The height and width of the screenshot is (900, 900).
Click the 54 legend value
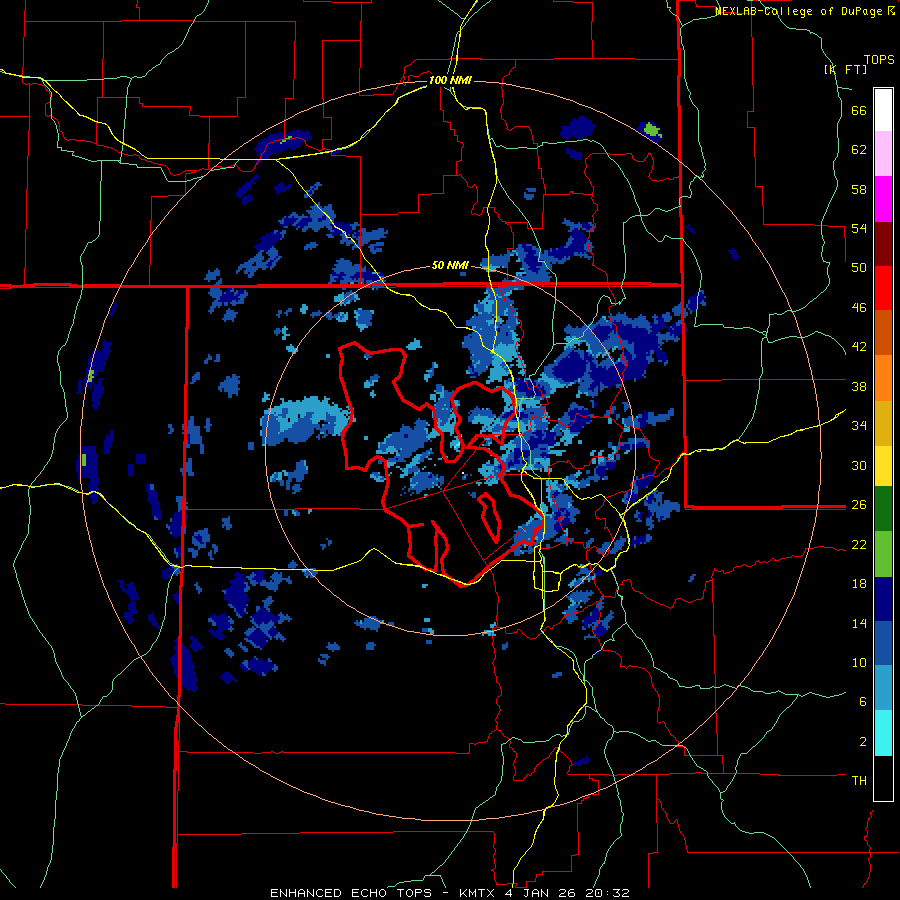click(859, 228)
